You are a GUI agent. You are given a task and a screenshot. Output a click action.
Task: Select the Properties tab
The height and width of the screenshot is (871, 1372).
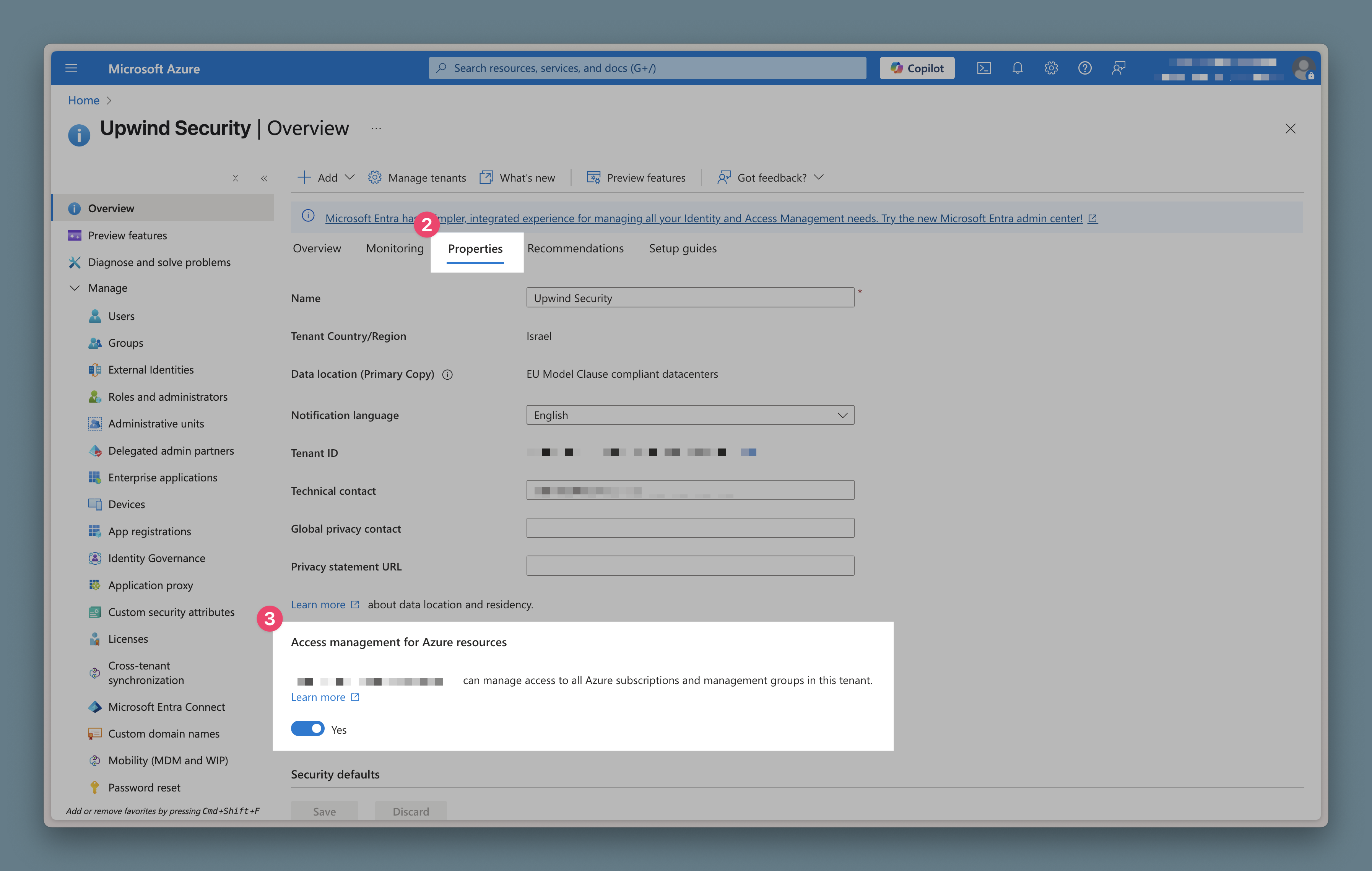point(475,249)
